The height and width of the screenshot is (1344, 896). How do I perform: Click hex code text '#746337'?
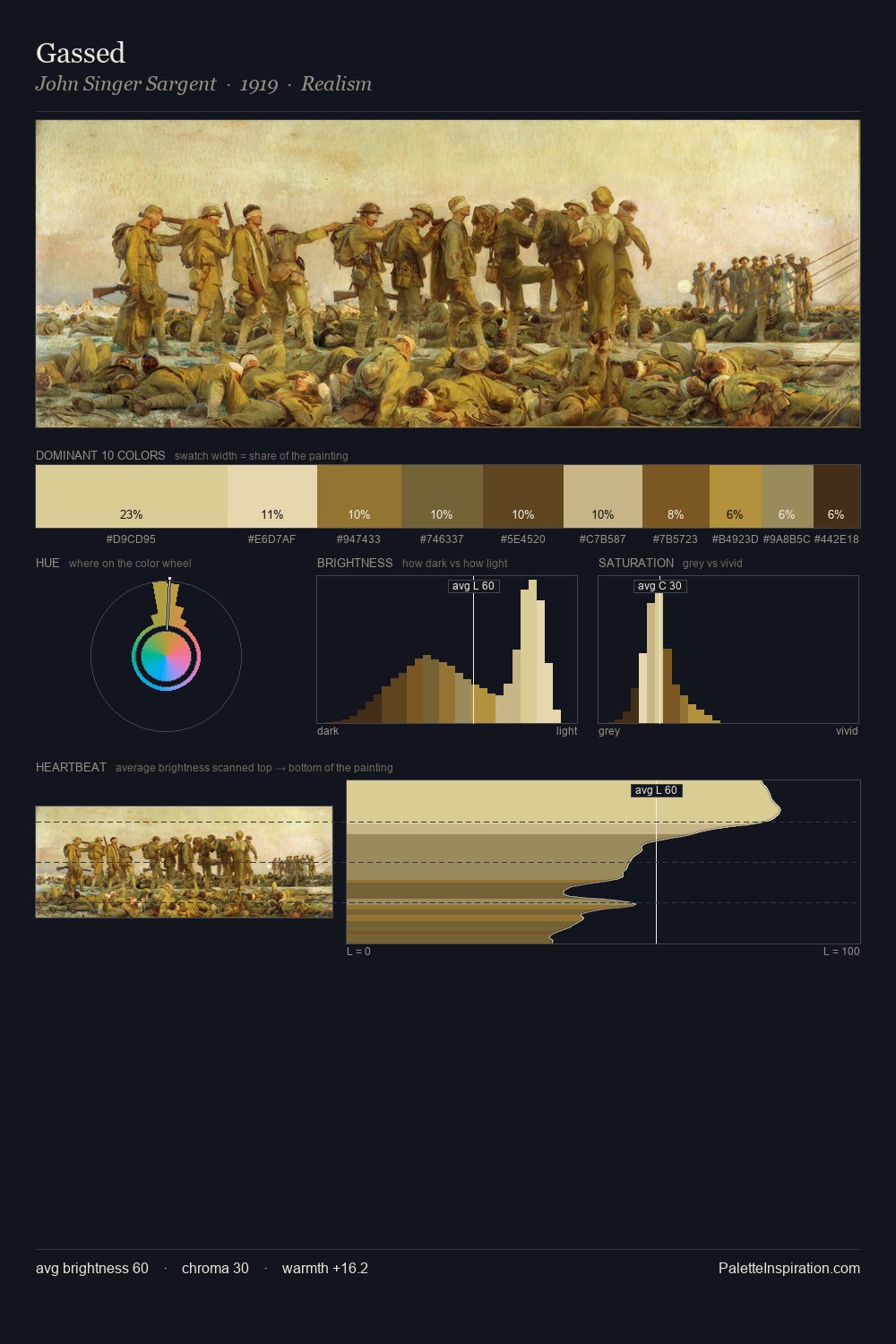pyautogui.click(x=442, y=539)
